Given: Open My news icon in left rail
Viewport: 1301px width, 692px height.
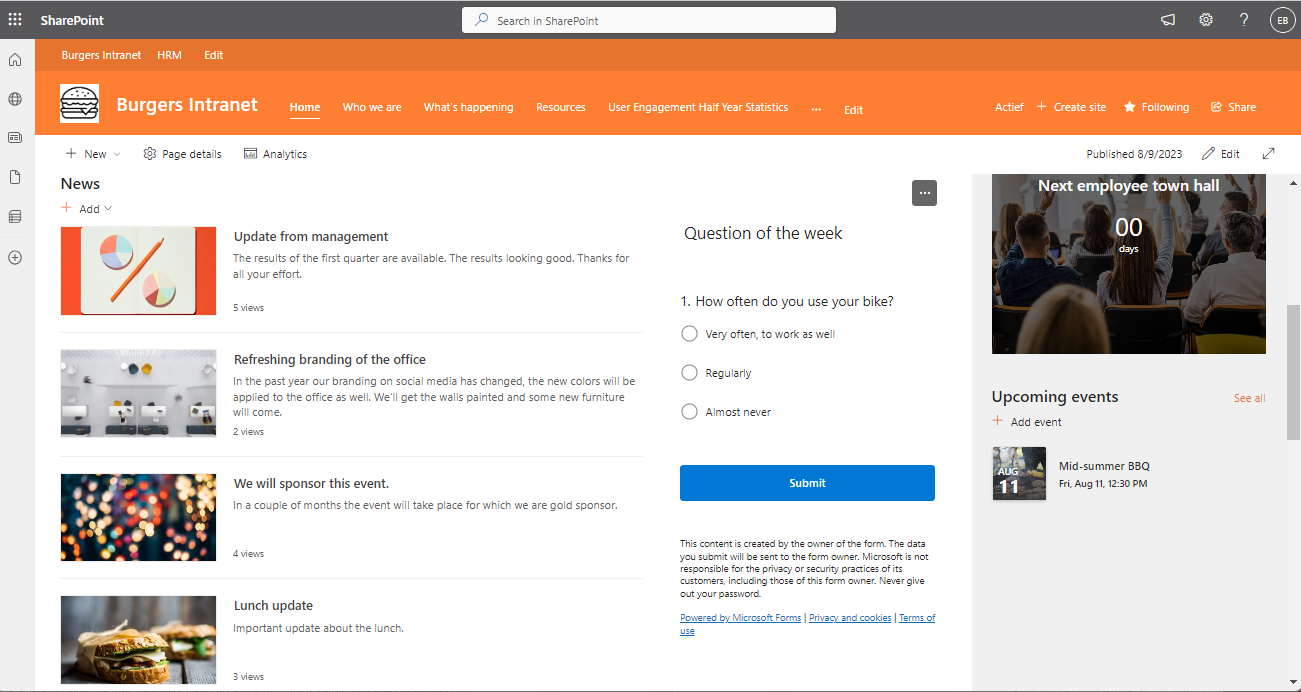Looking at the screenshot, I should point(15,138).
